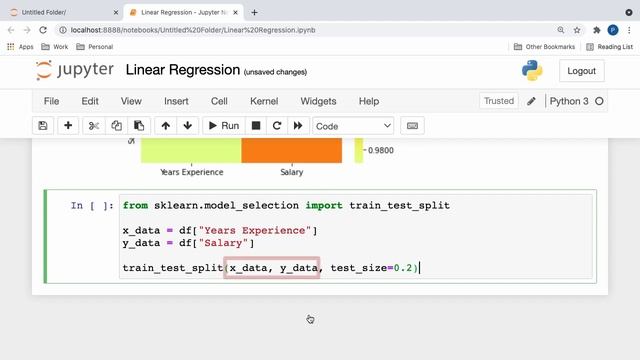640x360 pixels.
Task: Restart kernel with circular arrow icon
Action: coord(277,126)
